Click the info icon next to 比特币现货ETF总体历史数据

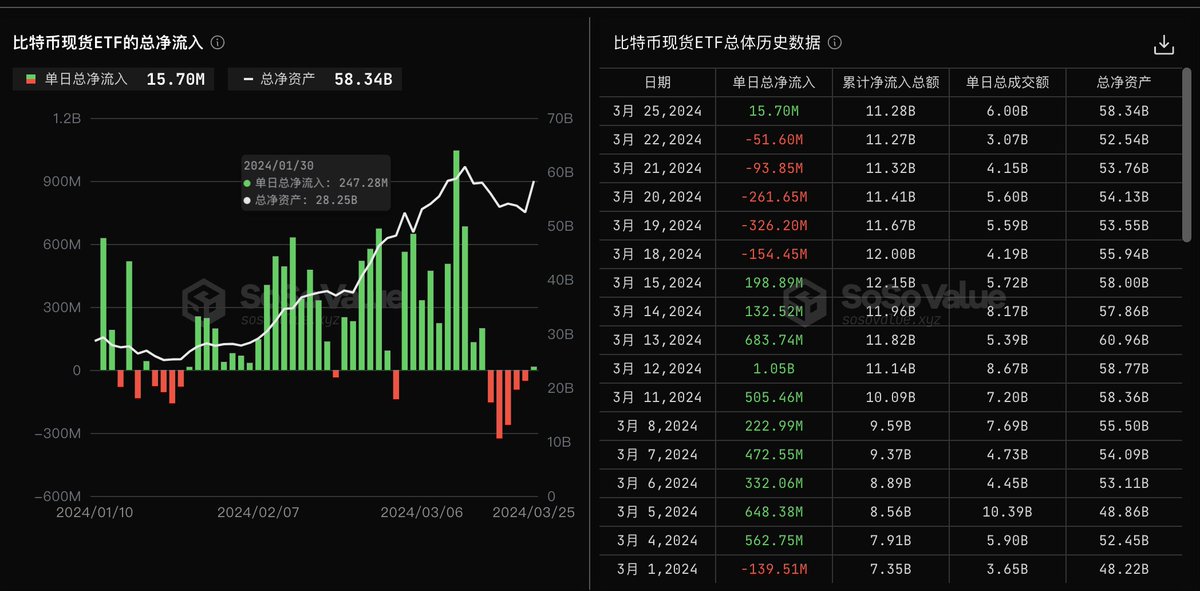836,42
